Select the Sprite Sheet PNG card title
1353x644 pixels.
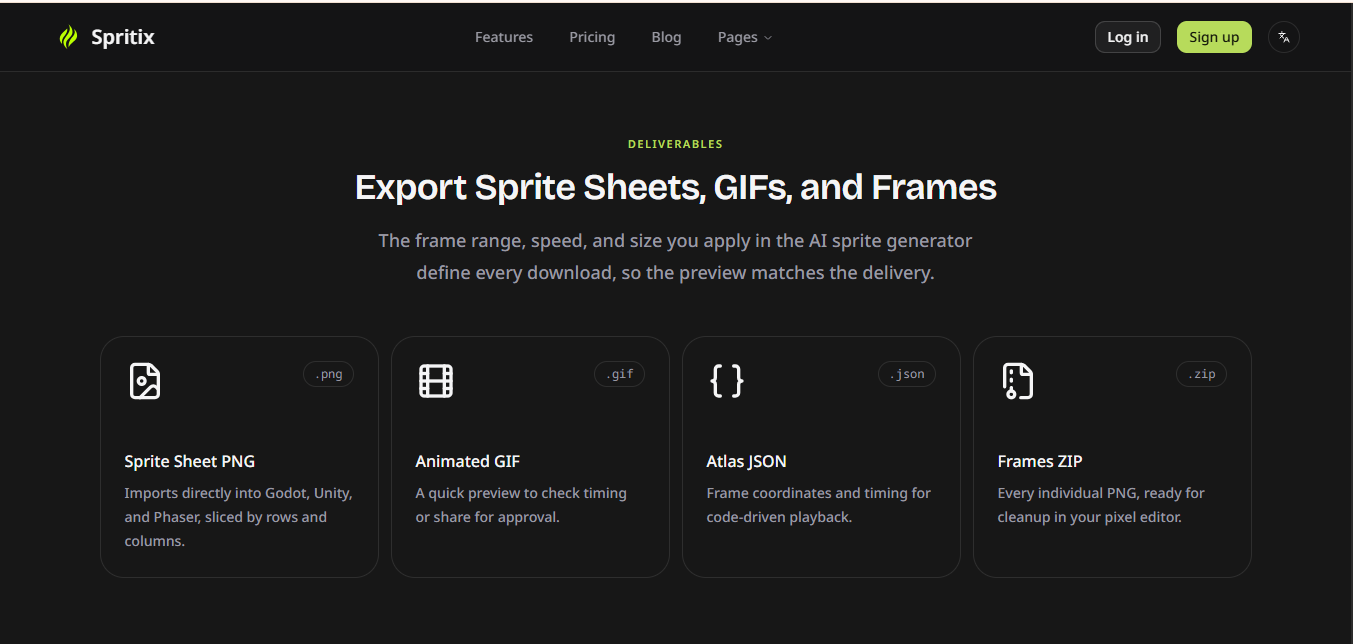(x=190, y=461)
